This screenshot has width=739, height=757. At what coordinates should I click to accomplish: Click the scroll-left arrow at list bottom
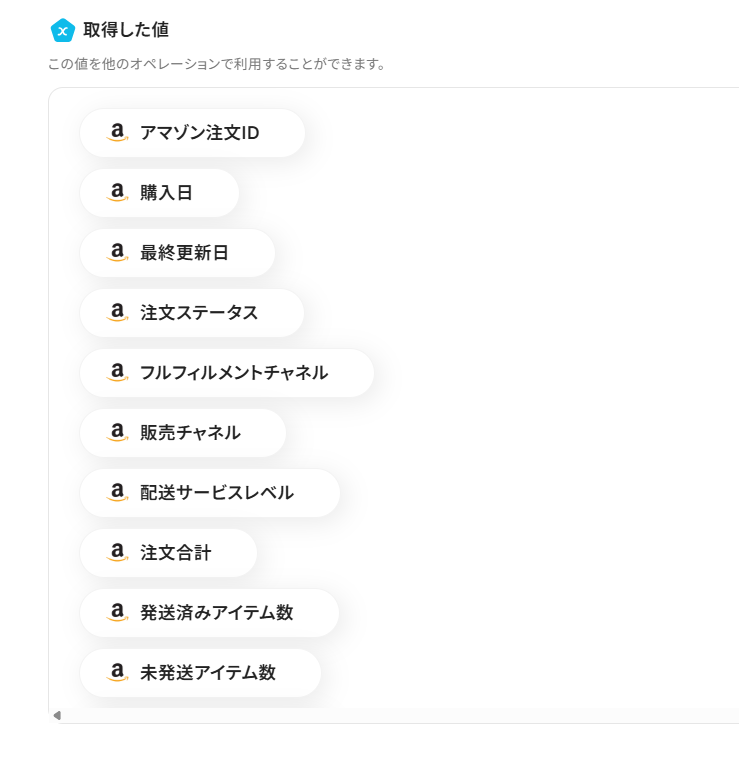pyautogui.click(x=57, y=715)
